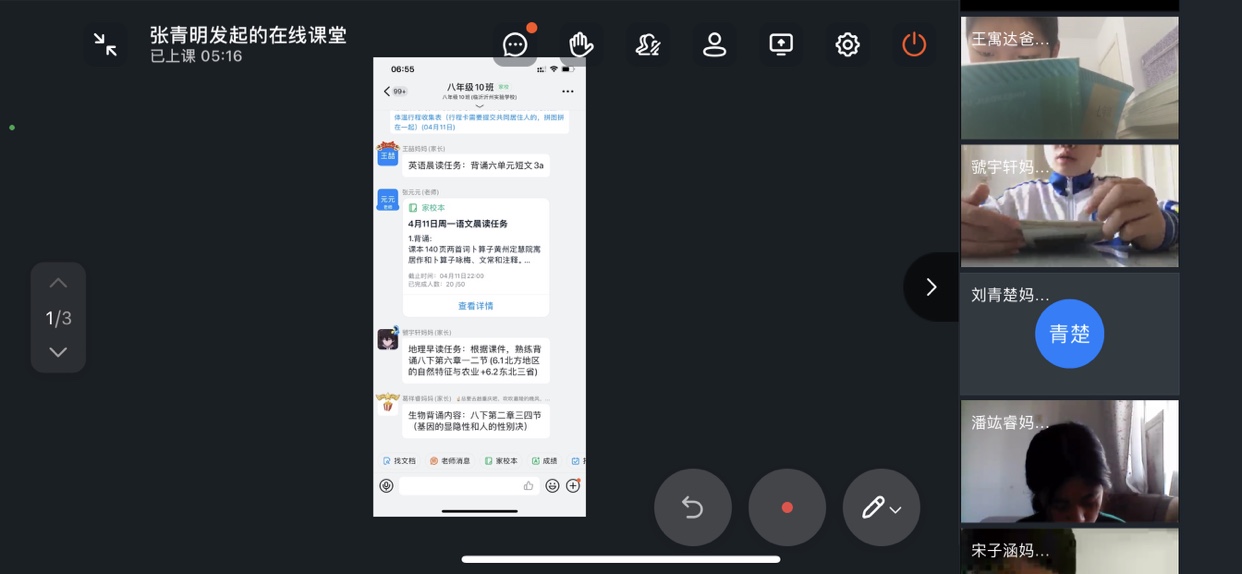The image size is (1242, 574).
Task: Open the pen tool options dropdown
Action: [881, 508]
